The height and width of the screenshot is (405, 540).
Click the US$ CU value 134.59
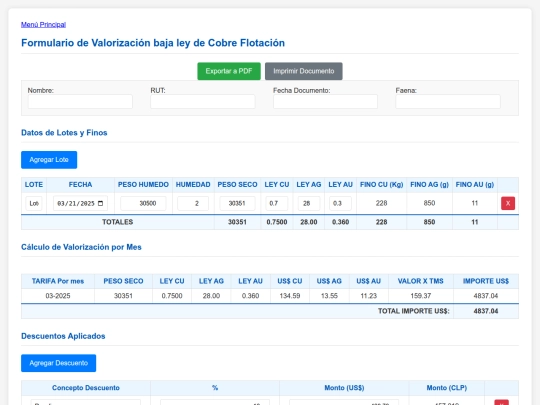click(290, 296)
